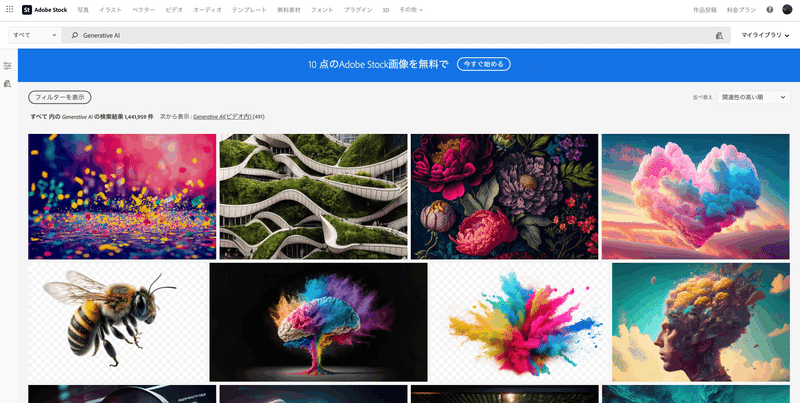The height and width of the screenshot is (403, 800).
Task: Open the 写真 menu item
Action: [83, 10]
